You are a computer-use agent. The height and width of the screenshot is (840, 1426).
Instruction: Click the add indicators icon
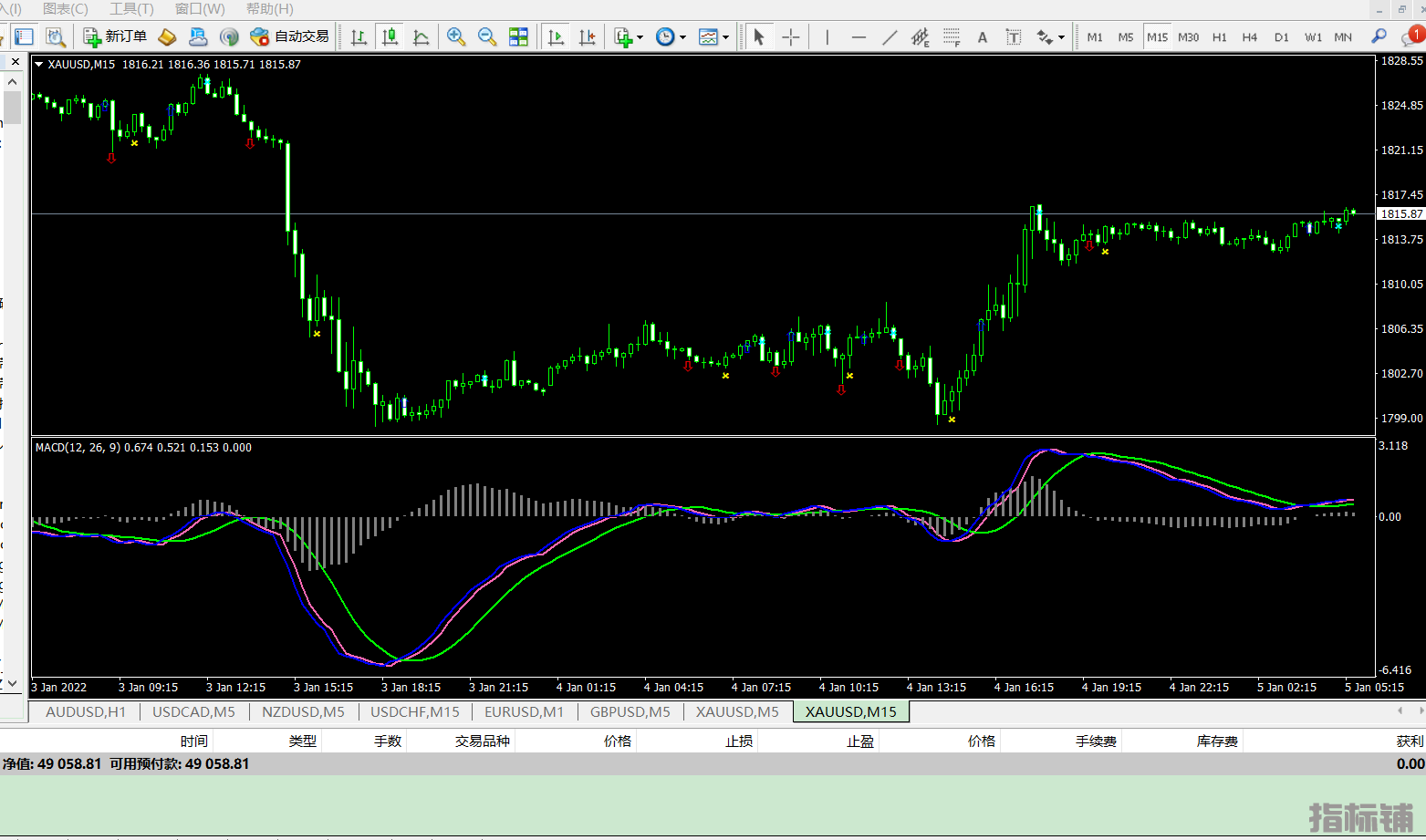[623, 36]
